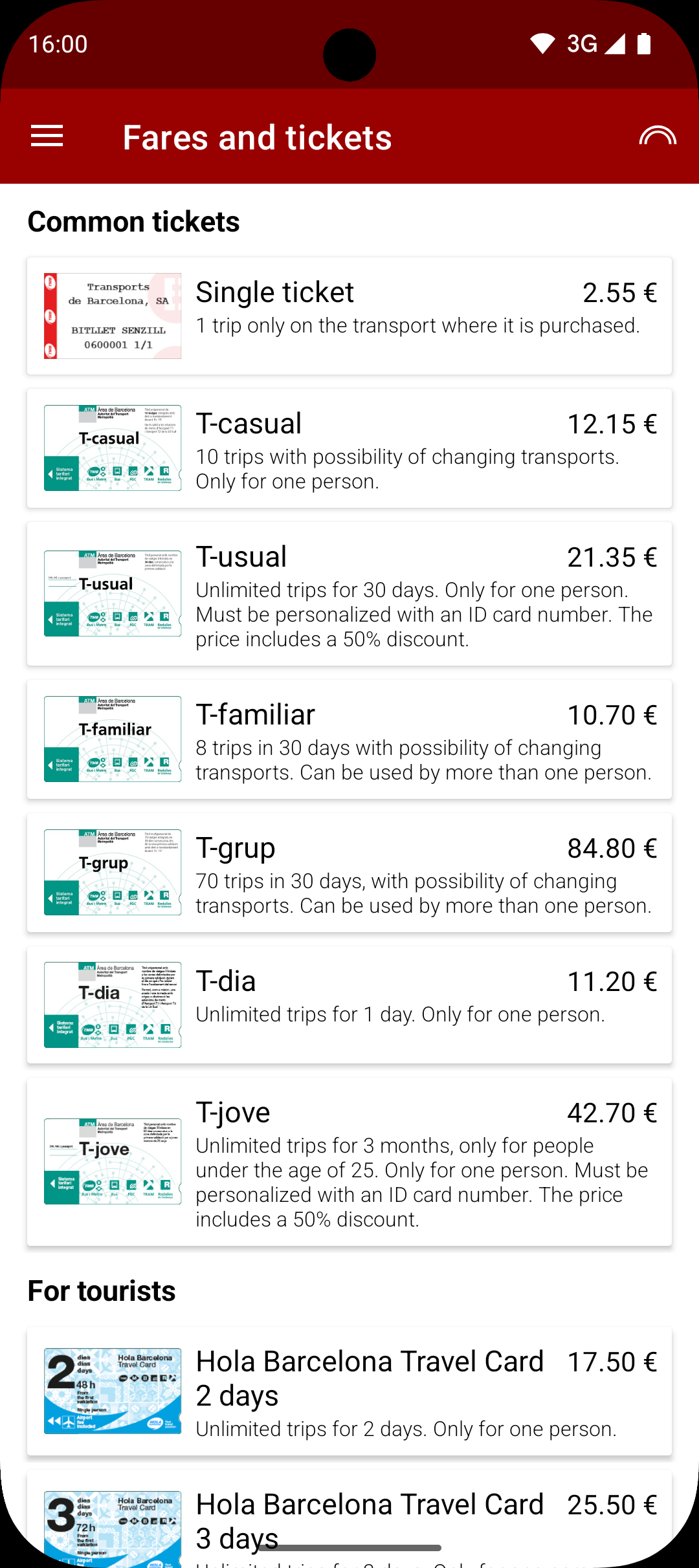Tap the T-grup price 84.80 €
The image size is (699, 1568).
[x=612, y=848]
